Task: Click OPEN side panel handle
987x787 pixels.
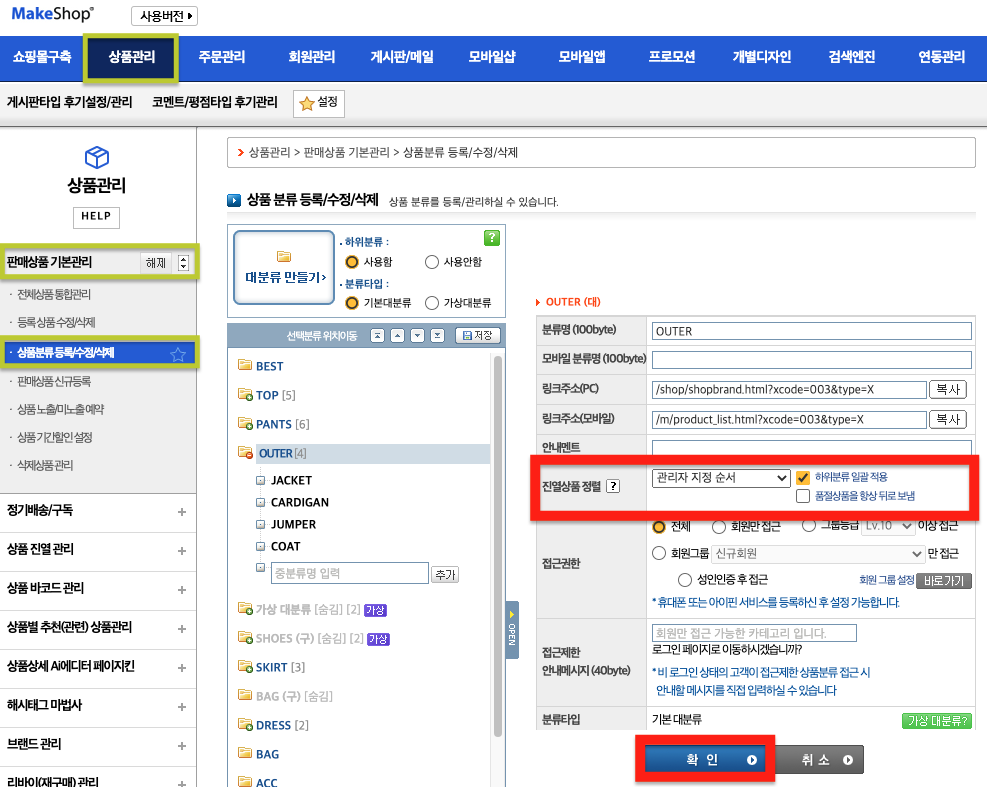Action: click(512, 630)
